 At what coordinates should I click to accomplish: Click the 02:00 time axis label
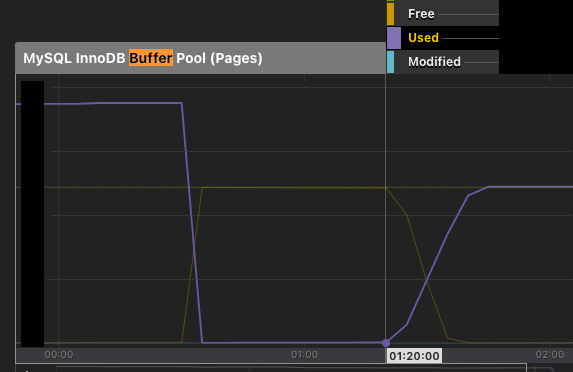coord(550,354)
